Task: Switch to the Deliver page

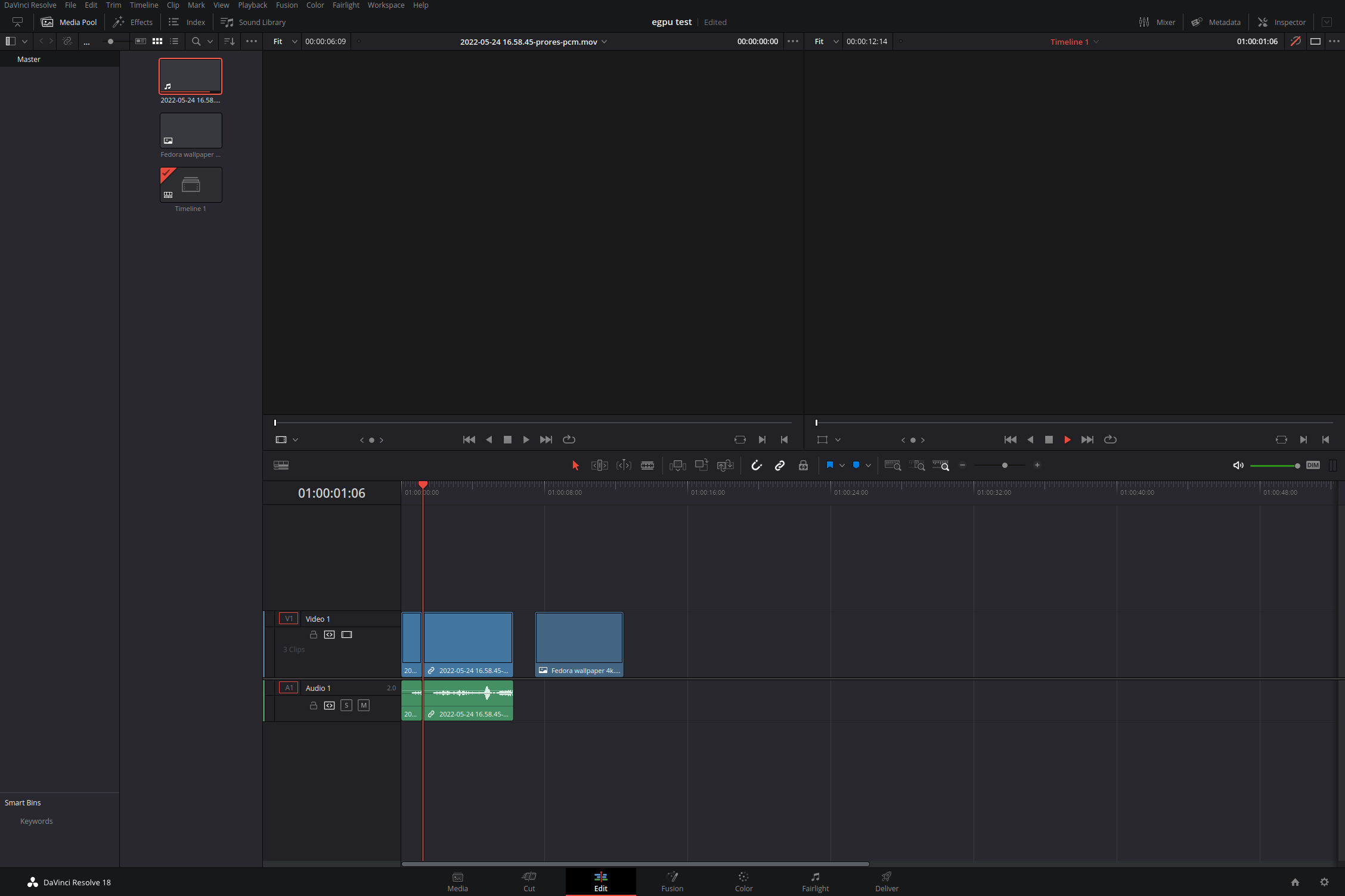Action: pos(887,882)
